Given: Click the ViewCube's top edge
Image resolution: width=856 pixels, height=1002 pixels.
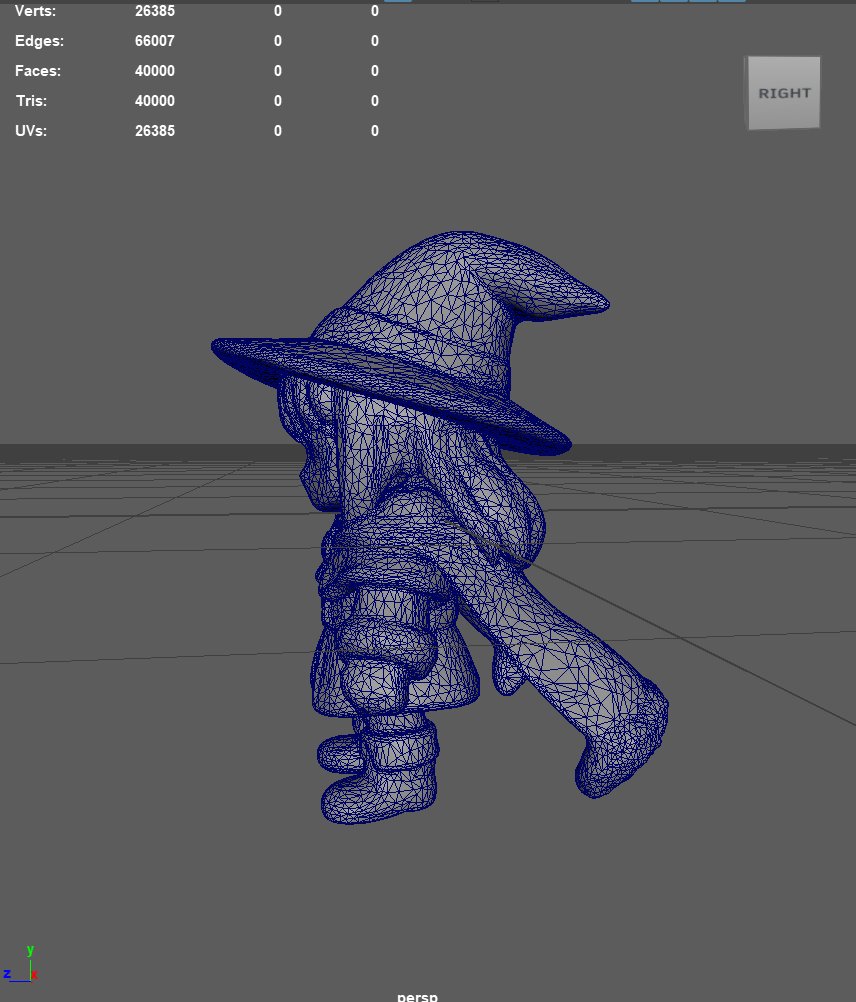Looking at the screenshot, I should point(782,59).
